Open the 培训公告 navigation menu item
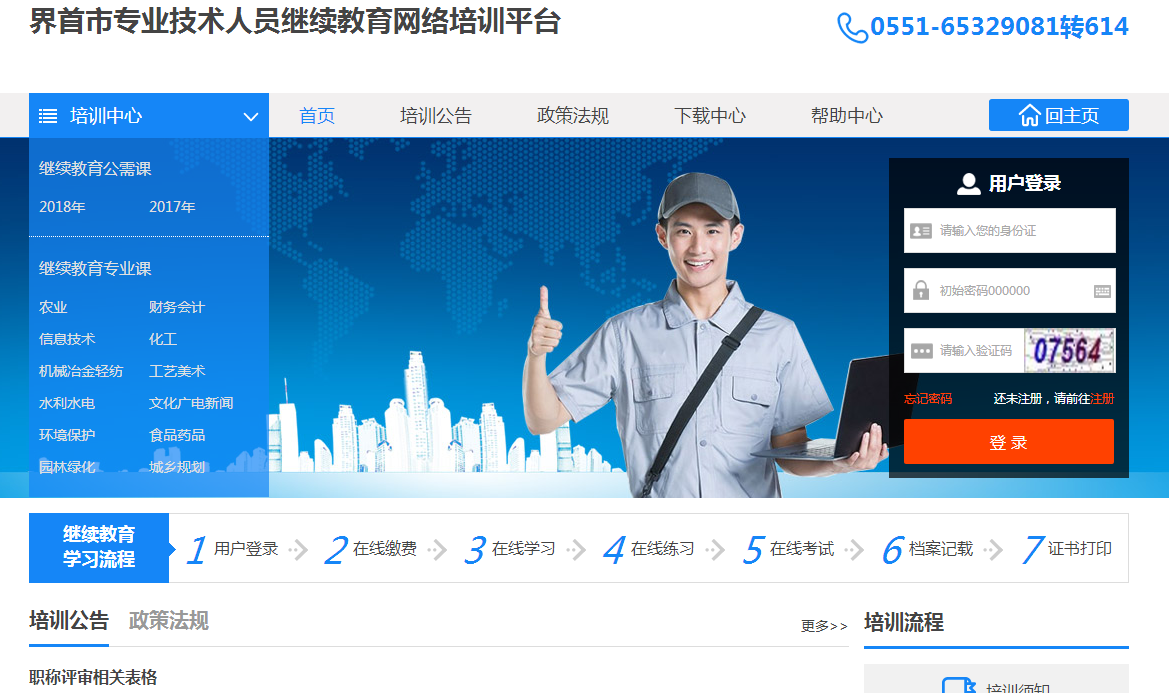 [x=435, y=116]
